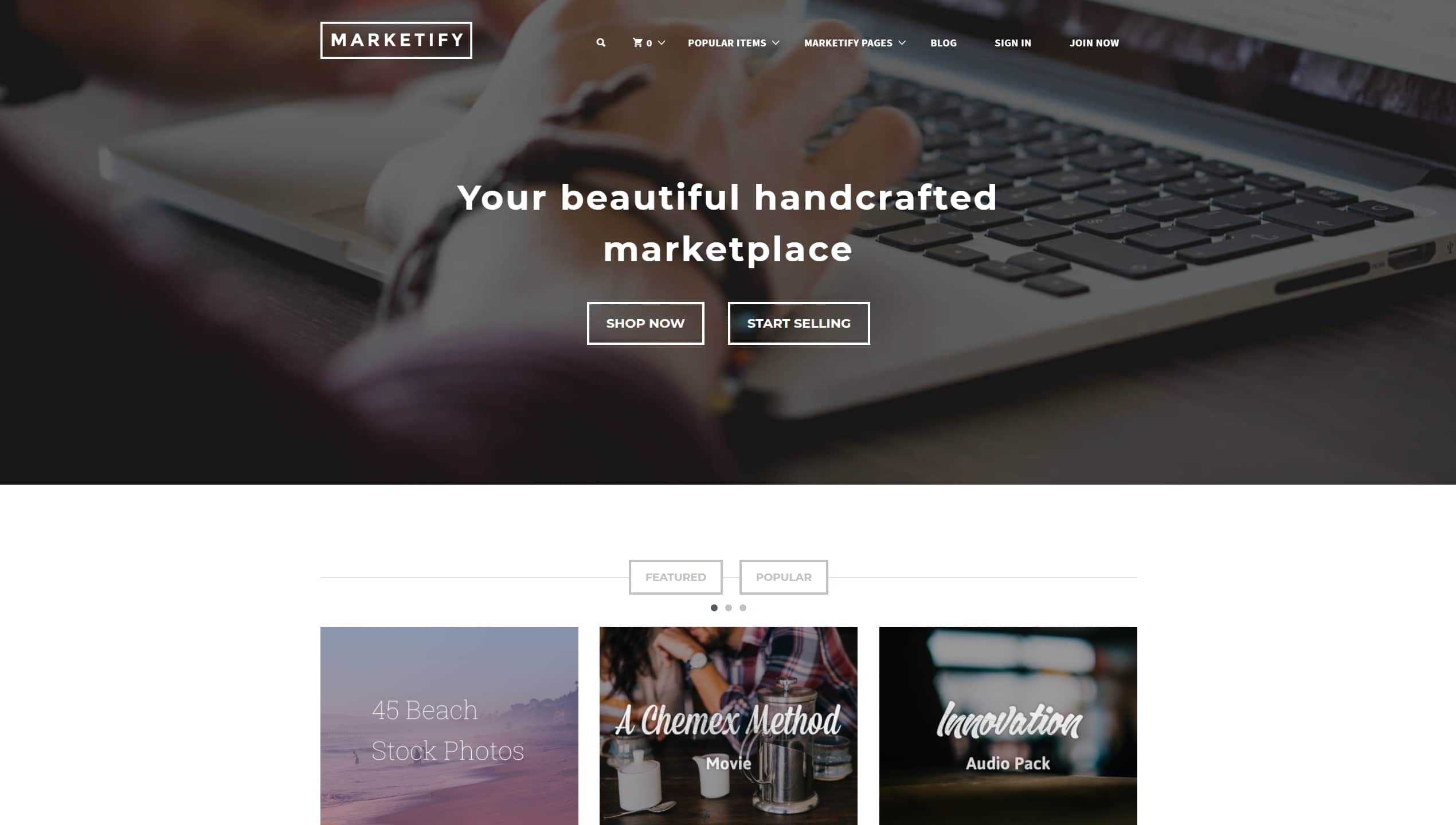Screen dimensions: 1456x825
Task: Click the shopping cart icon
Action: (638, 42)
